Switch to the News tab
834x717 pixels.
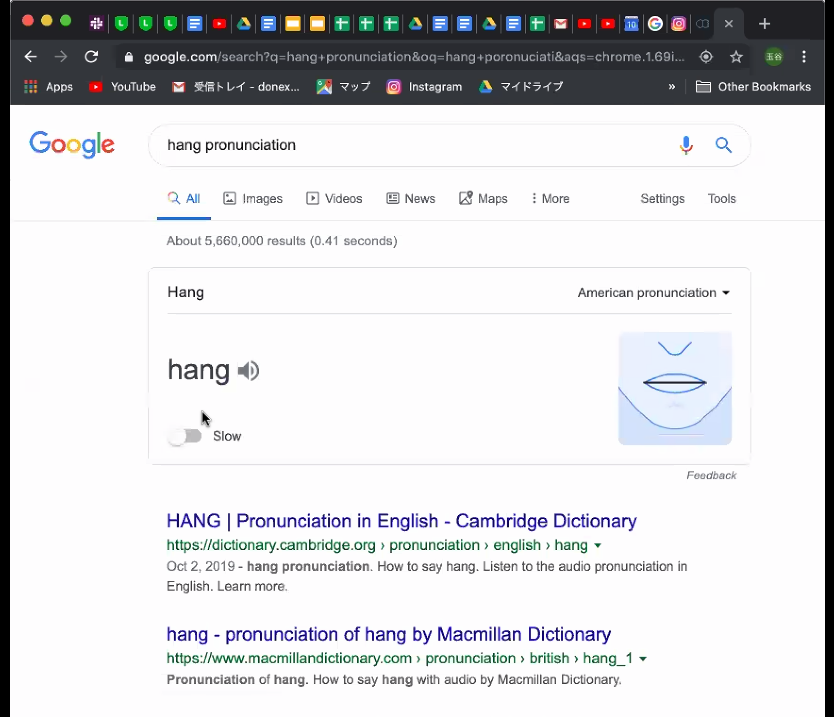pyautogui.click(x=411, y=199)
